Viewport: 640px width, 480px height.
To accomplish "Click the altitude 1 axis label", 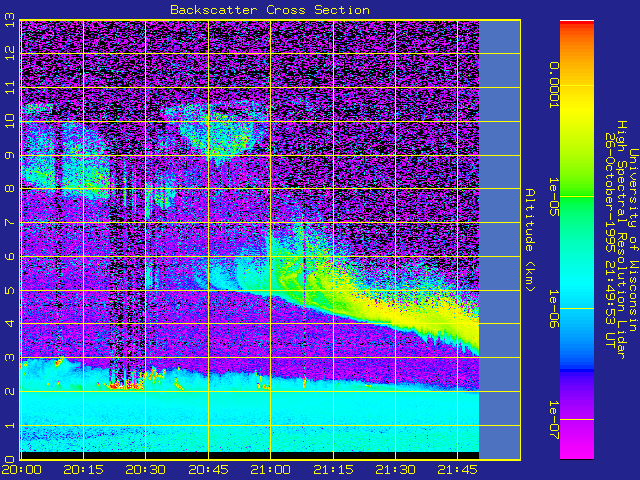I will pyautogui.click(x=10, y=425).
